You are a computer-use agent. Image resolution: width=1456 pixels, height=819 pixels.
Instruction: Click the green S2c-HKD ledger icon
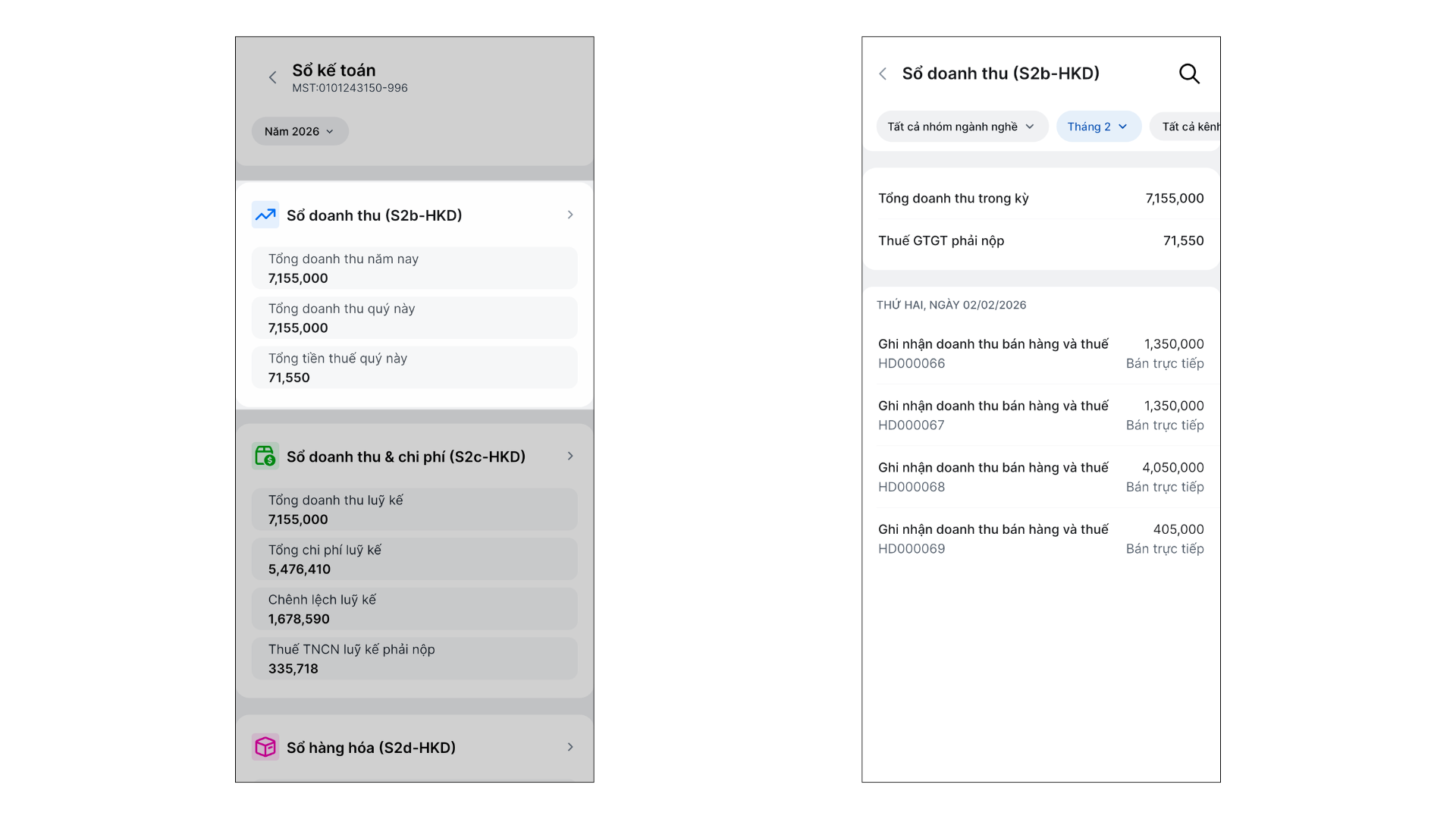click(265, 457)
